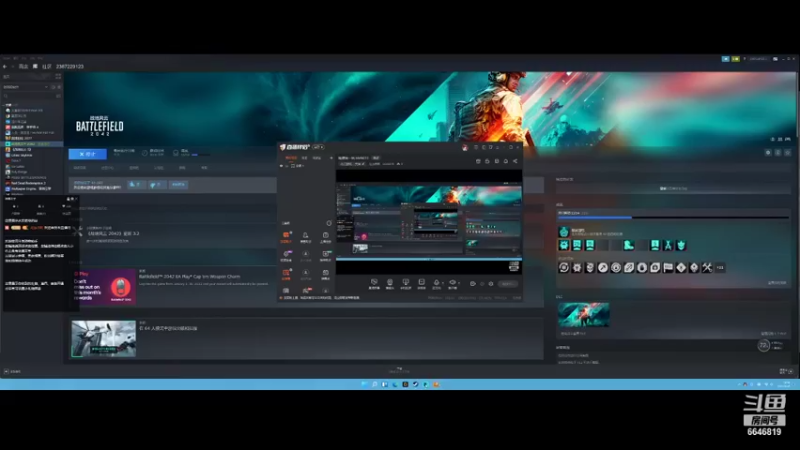Click the achievements progress bar

(x=673, y=218)
